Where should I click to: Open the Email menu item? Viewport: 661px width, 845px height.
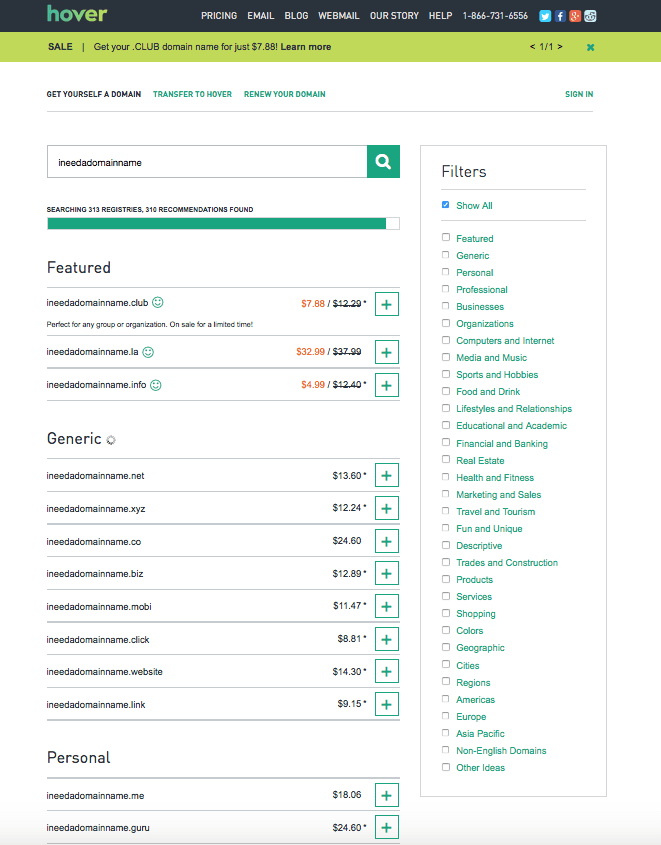point(261,16)
